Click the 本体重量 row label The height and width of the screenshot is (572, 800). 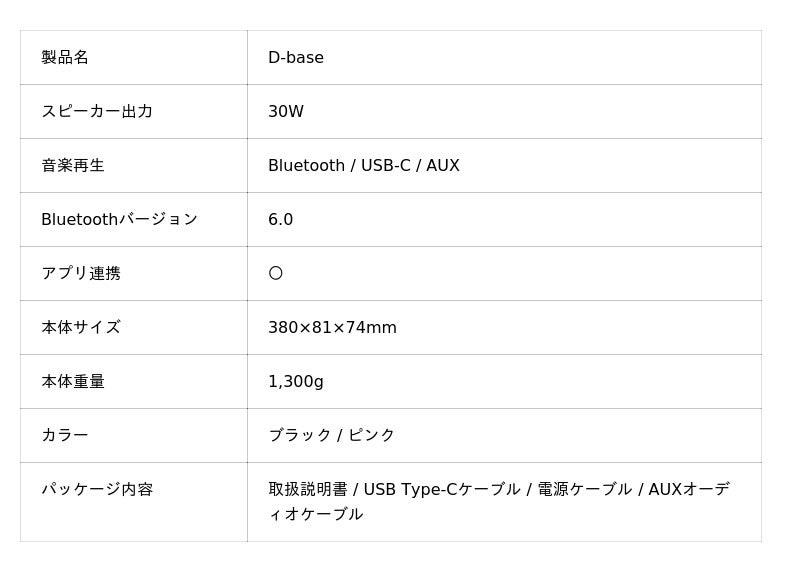coord(73,382)
